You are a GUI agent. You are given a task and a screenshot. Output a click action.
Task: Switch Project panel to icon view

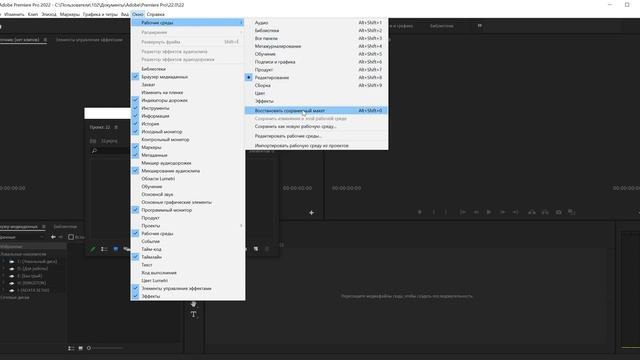click(x=116, y=249)
